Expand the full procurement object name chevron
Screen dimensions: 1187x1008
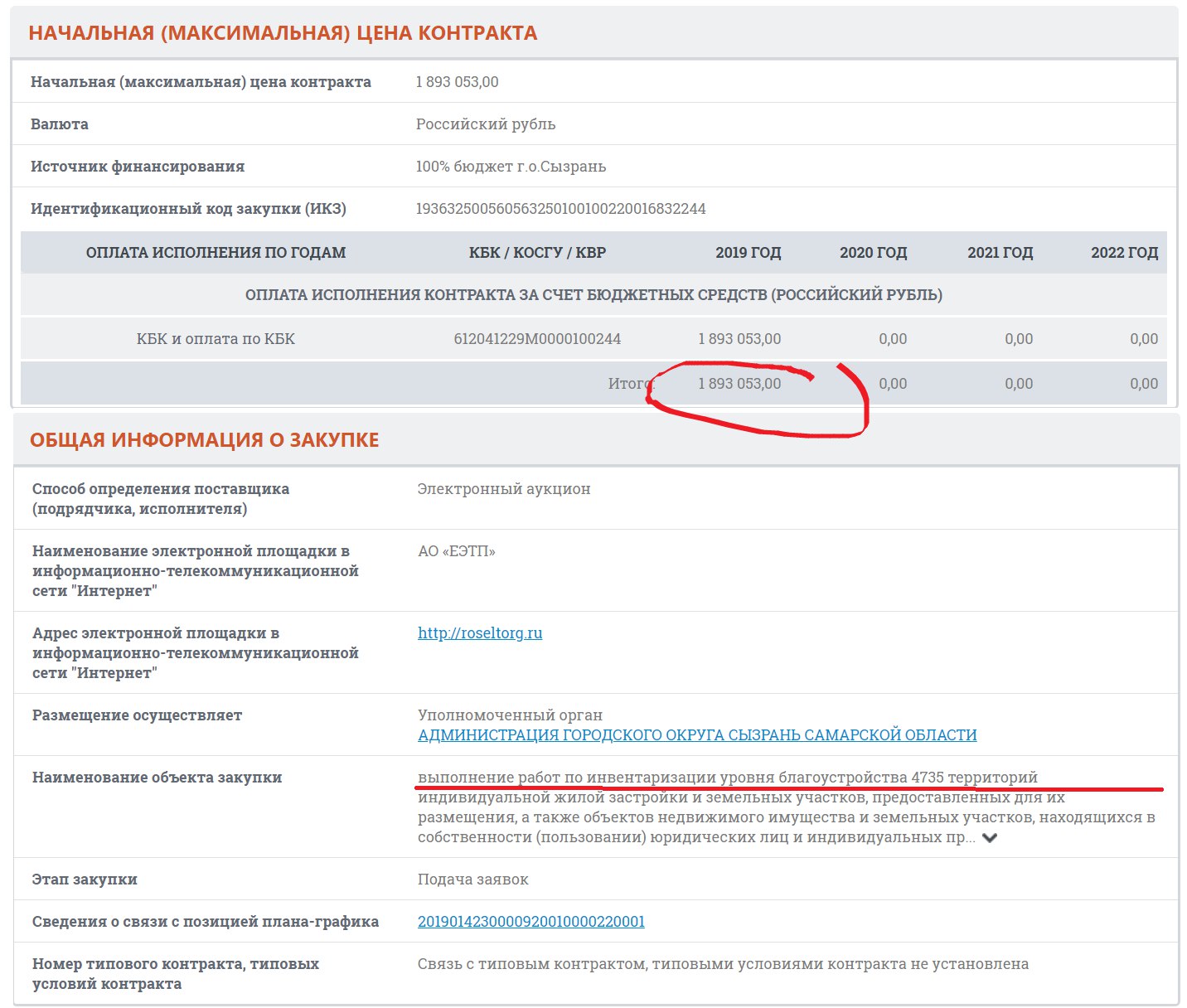[x=990, y=838]
